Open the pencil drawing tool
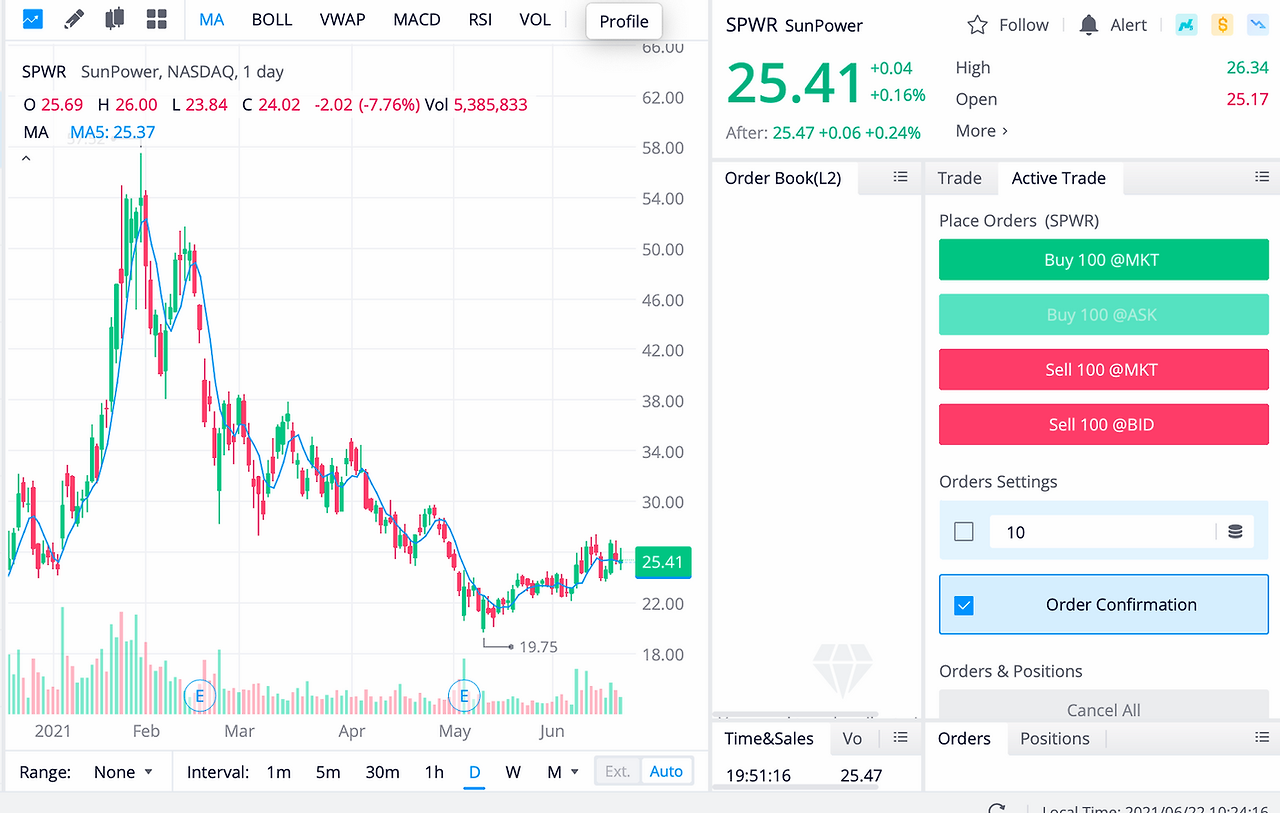The width and height of the screenshot is (1280, 813). point(74,19)
